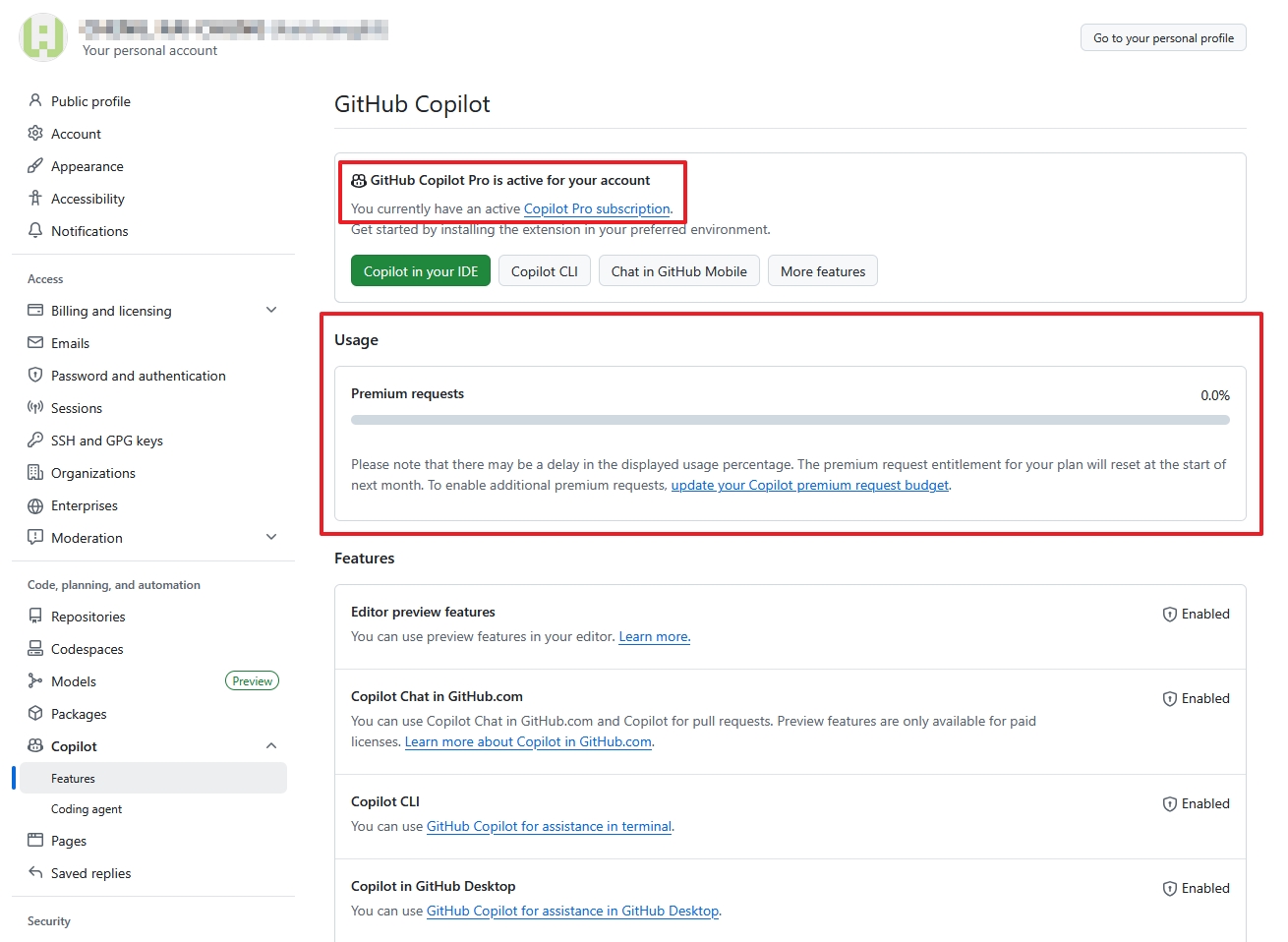Click the Your personal account text
This screenshot has width=1288, height=942.
150,50
